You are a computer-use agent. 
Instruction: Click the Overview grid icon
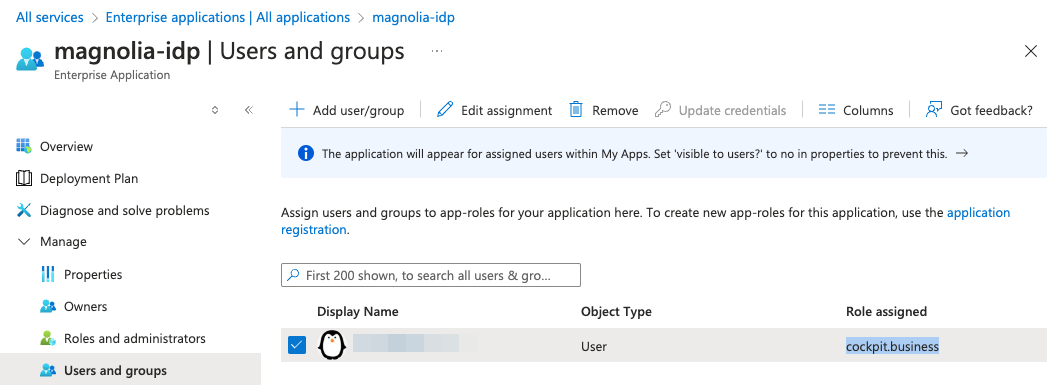coord(24,146)
